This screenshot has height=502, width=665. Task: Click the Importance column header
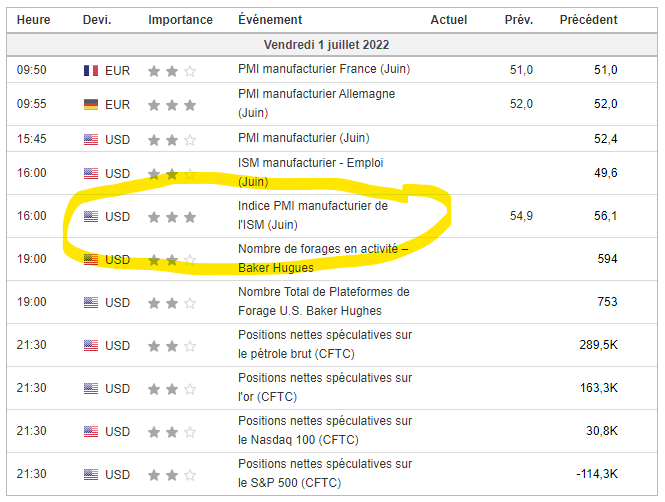180,20
